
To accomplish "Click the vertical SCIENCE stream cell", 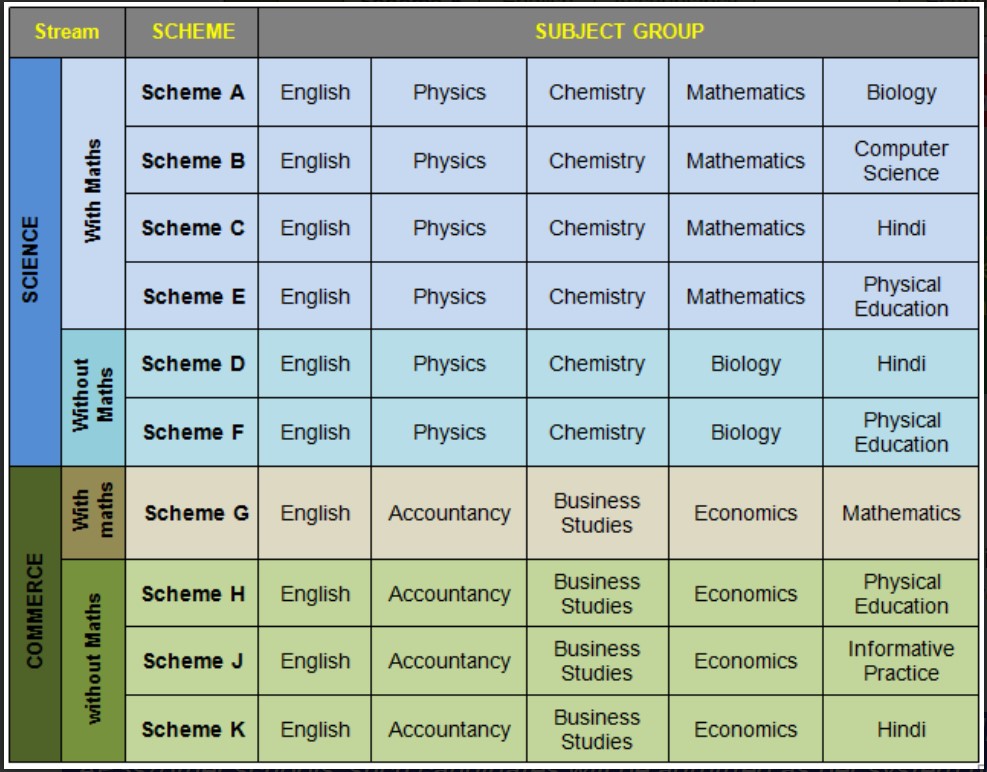I will click(x=33, y=260).
